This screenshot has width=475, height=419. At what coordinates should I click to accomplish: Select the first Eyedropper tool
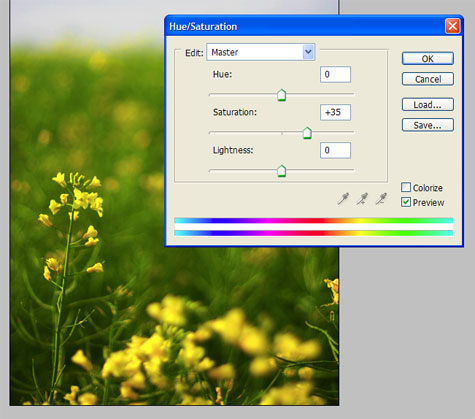343,199
